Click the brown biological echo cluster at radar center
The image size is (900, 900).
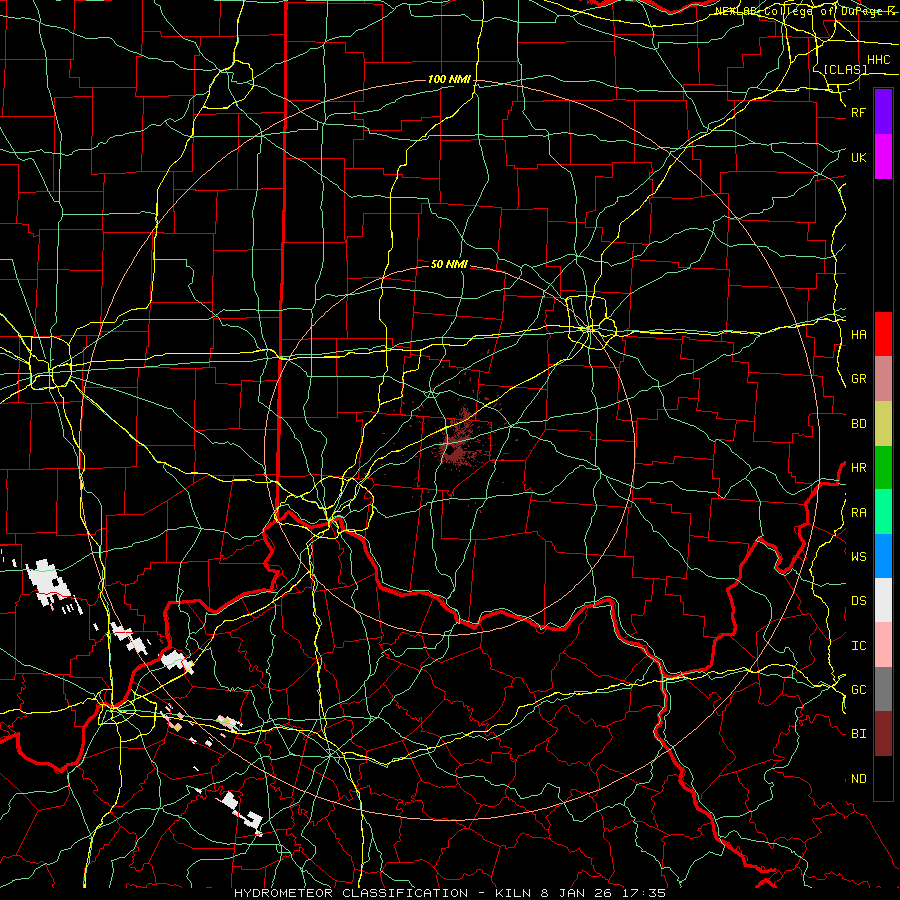[x=456, y=445]
